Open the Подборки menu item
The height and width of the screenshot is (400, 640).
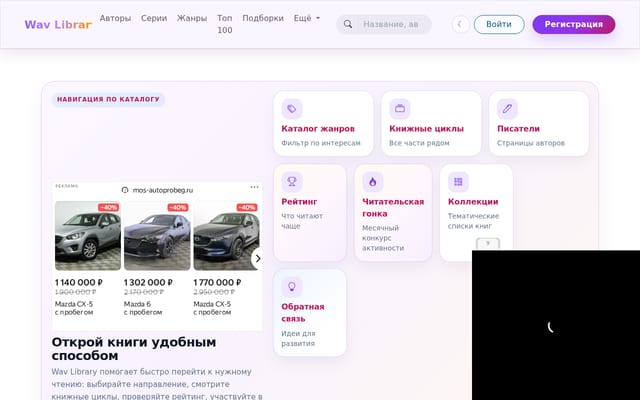263,18
